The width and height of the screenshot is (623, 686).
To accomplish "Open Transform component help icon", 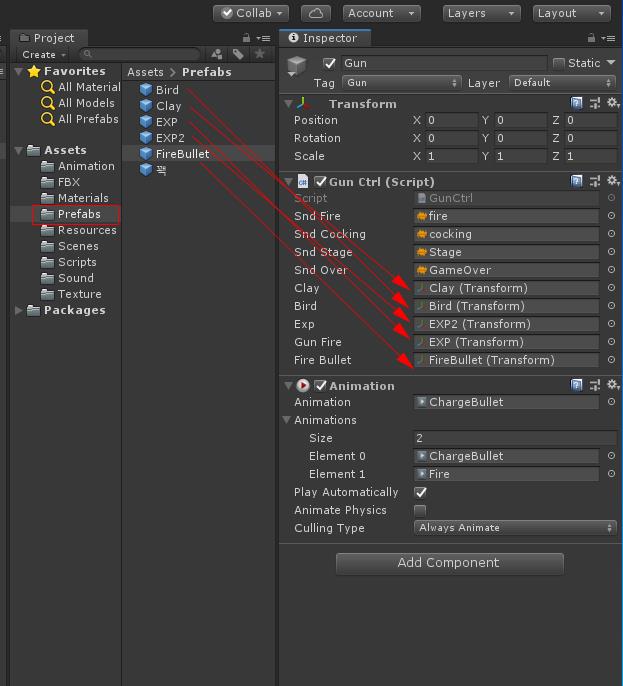I will click(x=577, y=103).
